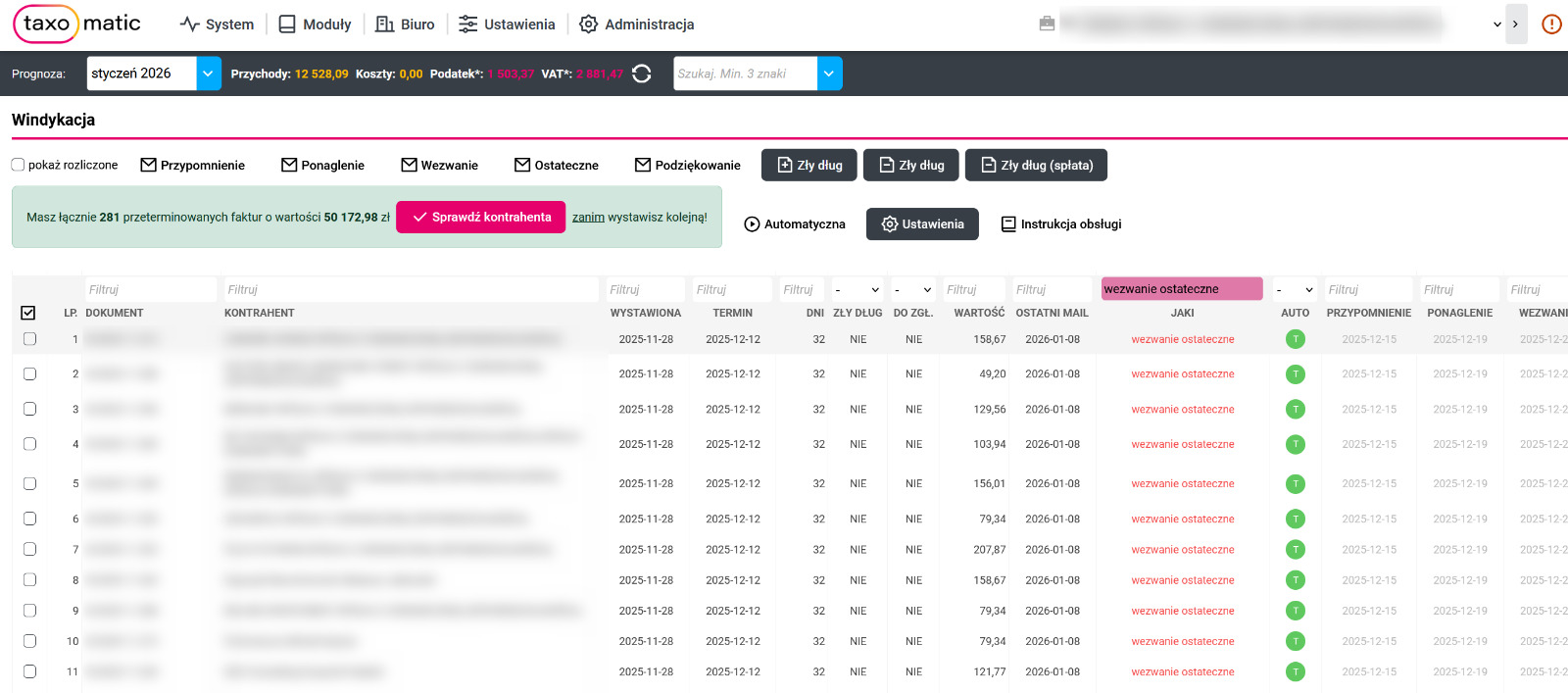Click the Przypomnienie envelope icon
1568x693 pixels.
tap(149, 166)
